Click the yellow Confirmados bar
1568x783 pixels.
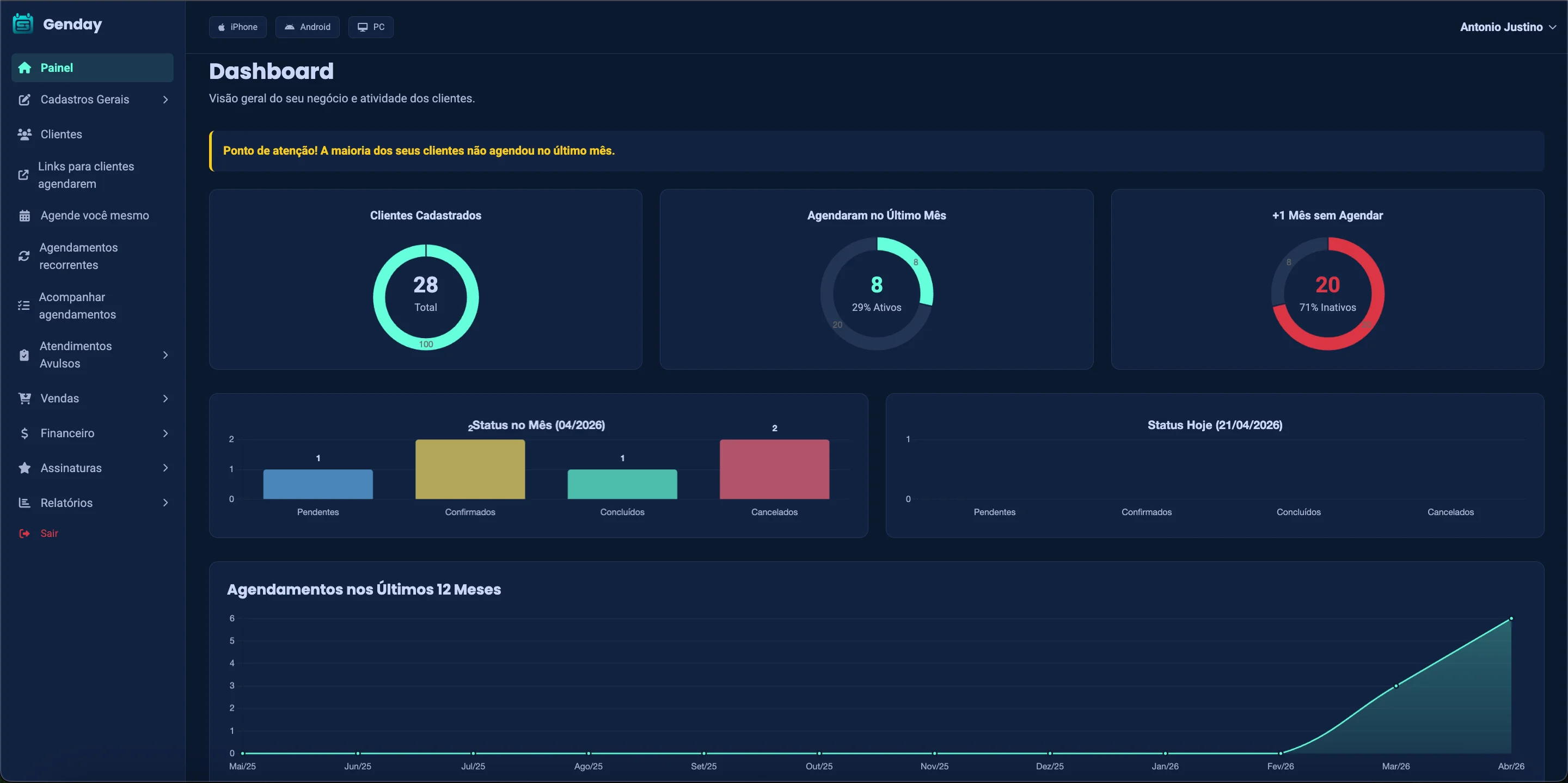(470, 469)
